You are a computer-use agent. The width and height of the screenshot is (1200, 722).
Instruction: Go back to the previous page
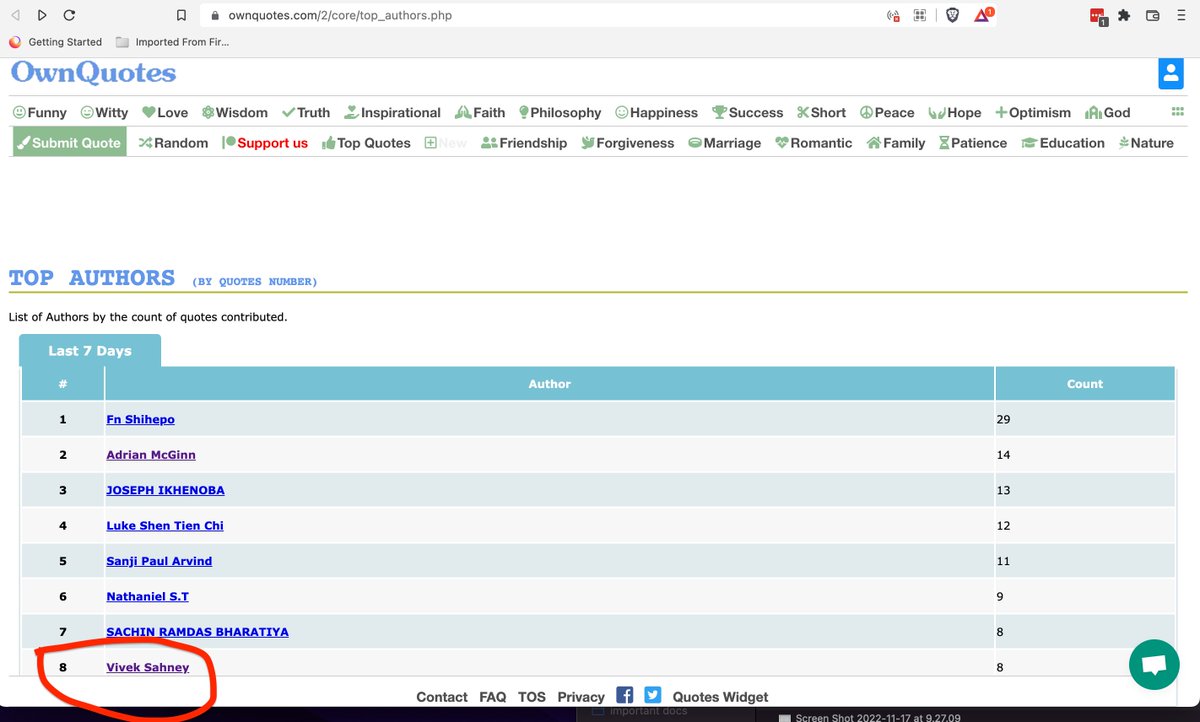(x=15, y=15)
